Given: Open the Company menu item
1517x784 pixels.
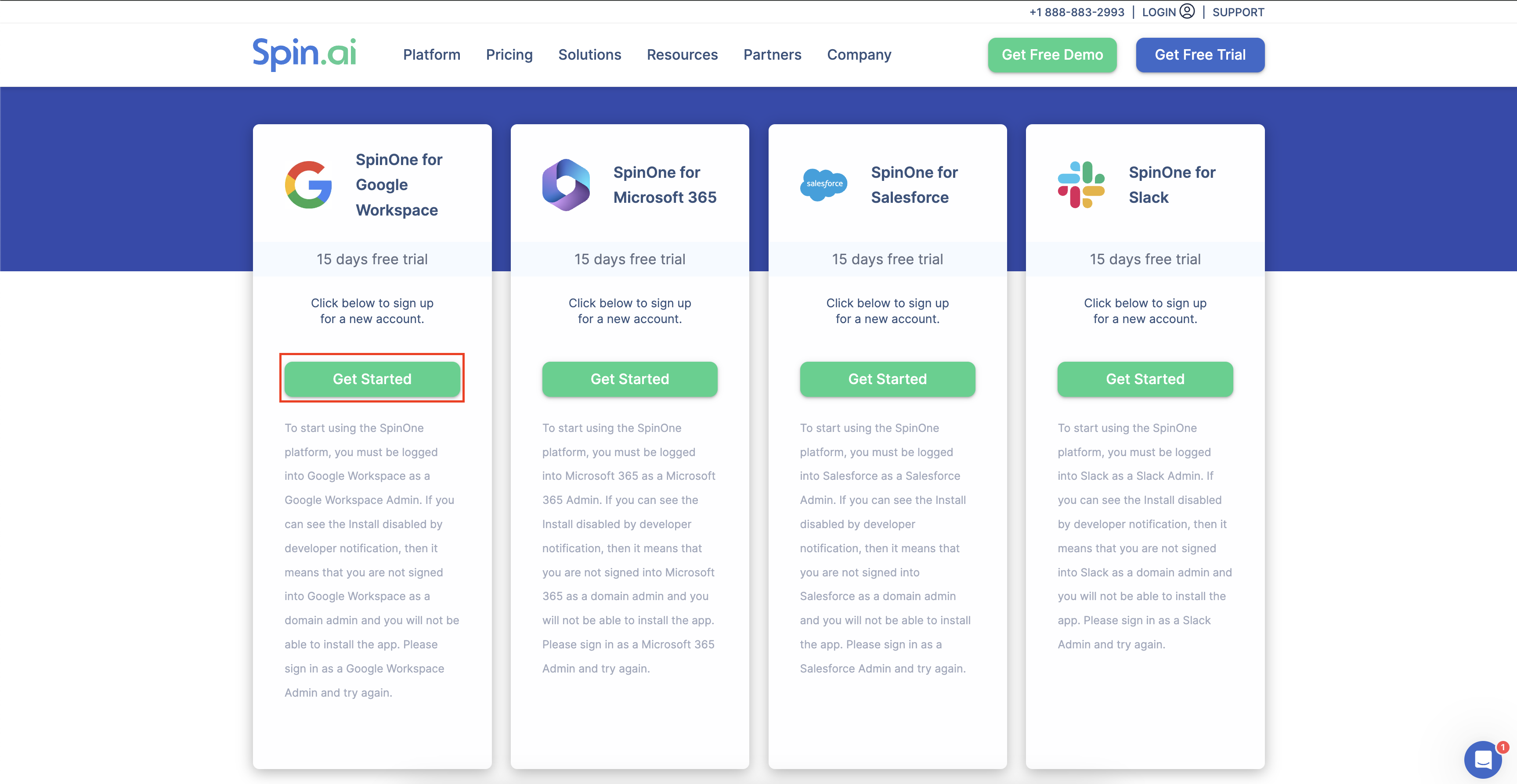Looking at the screenshot, I should click(859, 55).
